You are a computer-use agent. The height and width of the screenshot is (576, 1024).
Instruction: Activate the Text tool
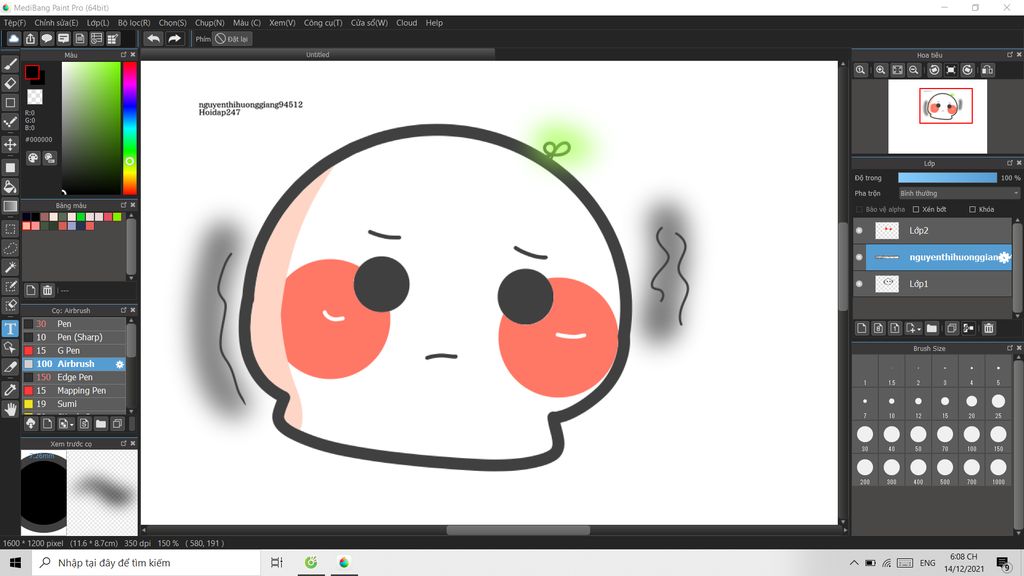click(x=10, y=328)
